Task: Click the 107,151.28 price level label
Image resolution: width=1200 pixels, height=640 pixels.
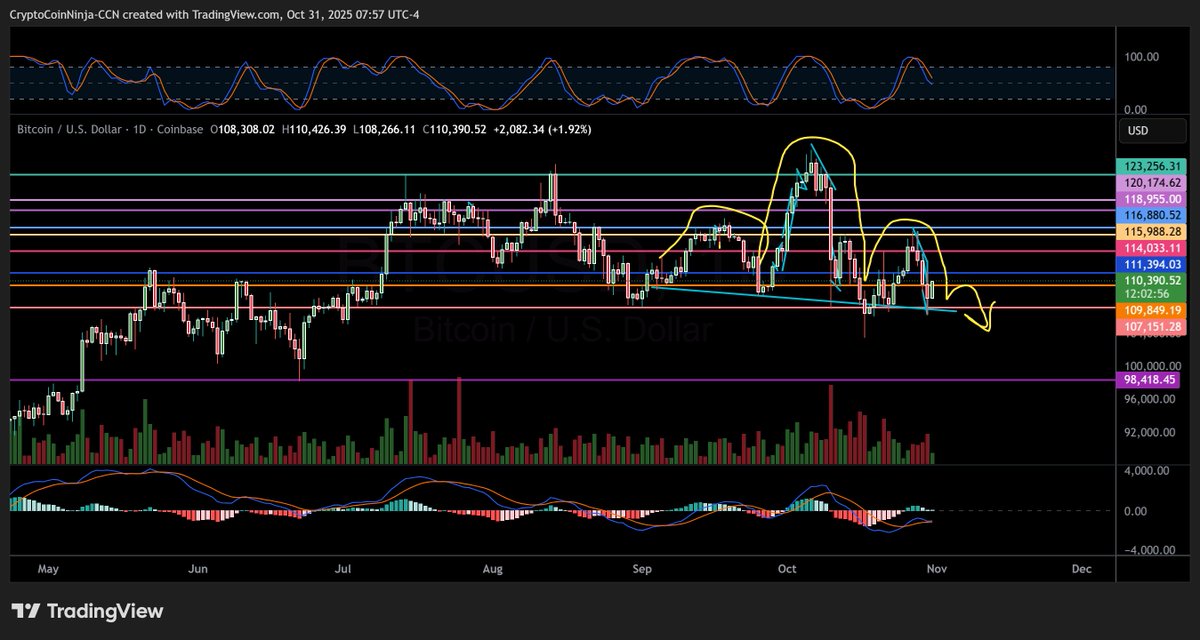Action: (x=1150, y=327)
